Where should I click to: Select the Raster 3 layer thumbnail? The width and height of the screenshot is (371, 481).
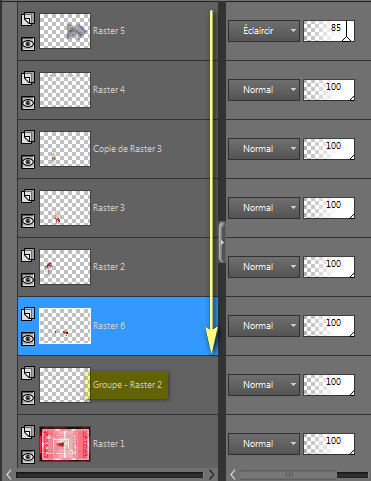(x=65, y=208)
